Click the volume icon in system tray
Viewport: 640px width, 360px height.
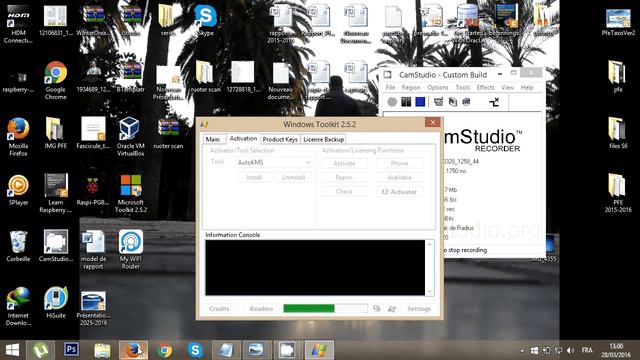point(570,350)
